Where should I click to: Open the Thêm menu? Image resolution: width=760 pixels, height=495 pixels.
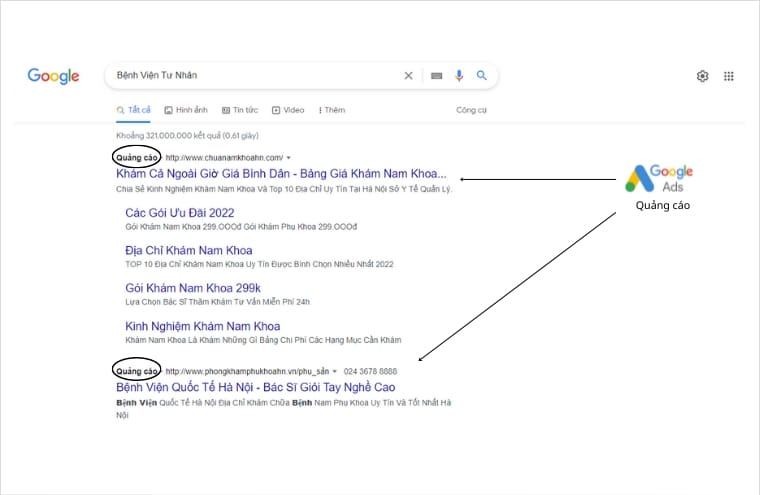332,110
